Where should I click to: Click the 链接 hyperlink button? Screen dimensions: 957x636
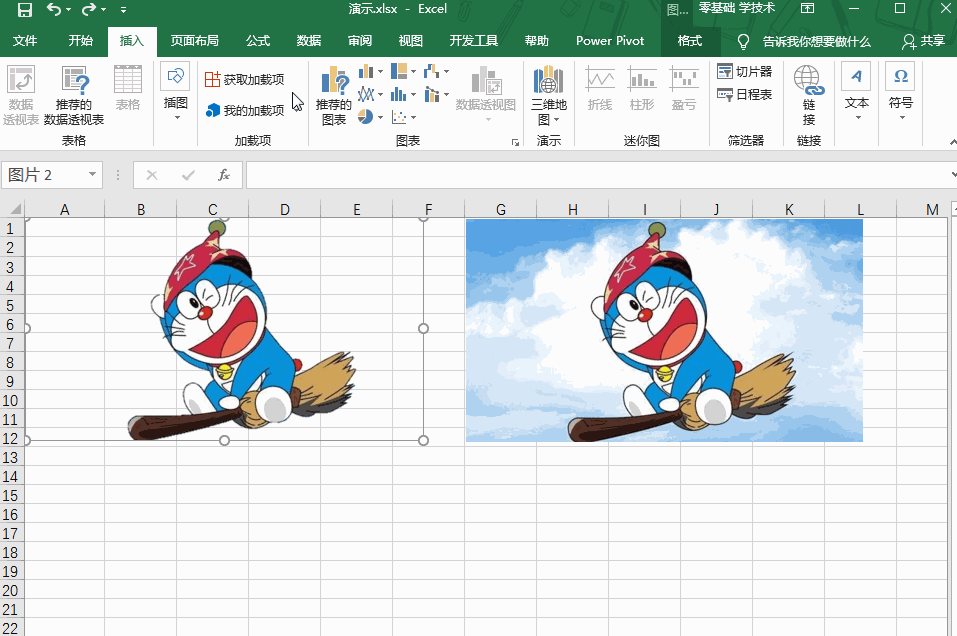(x=809, y=96)
